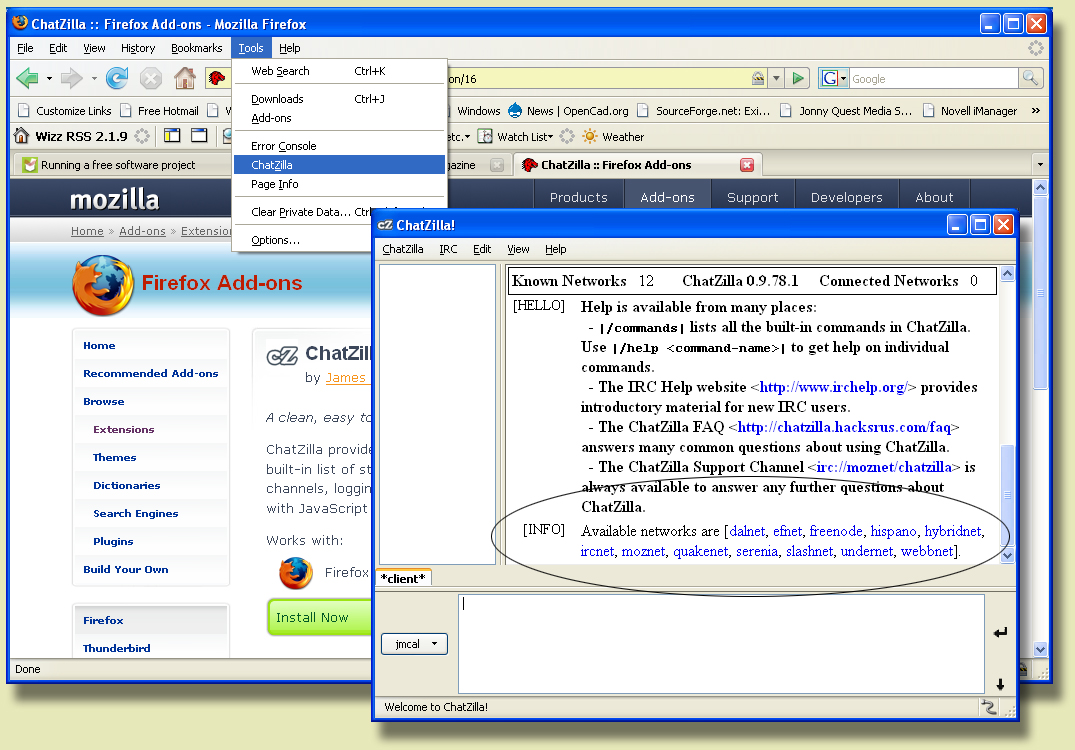The image size is (1075, 750).
Task: Click the Free Hotmail bookmark
Action: (160, 110)
